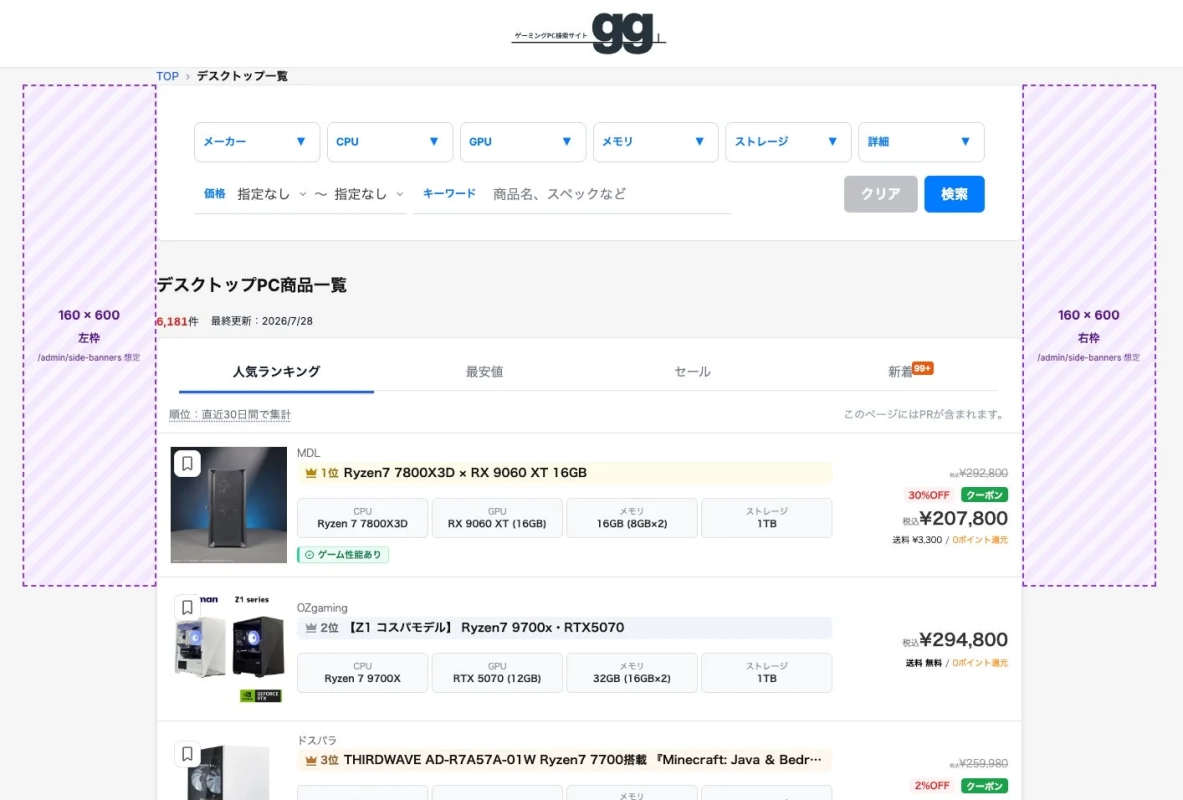Open the maximum price 指定なし selector
The height and width of the screenshot is (800, 1183).
click(369, 194)
